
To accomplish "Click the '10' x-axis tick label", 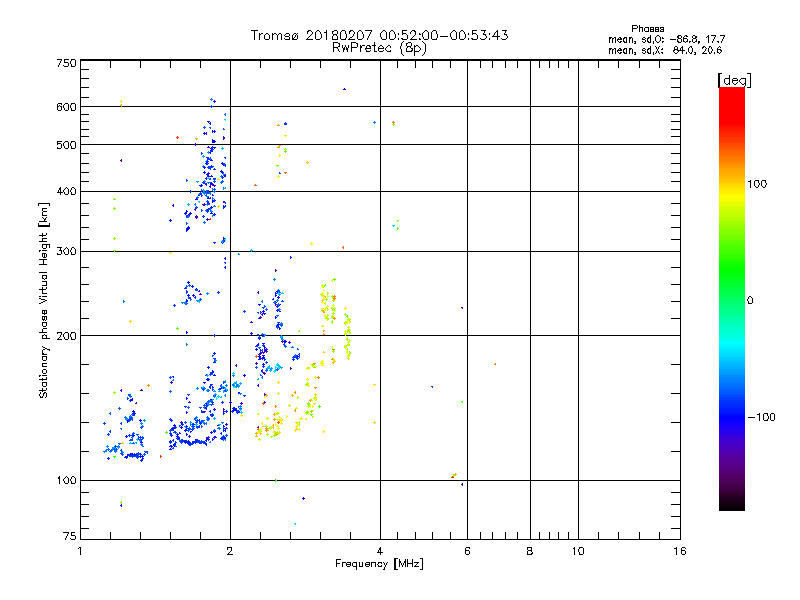I will pyautogui.click(x=578, y=551).
